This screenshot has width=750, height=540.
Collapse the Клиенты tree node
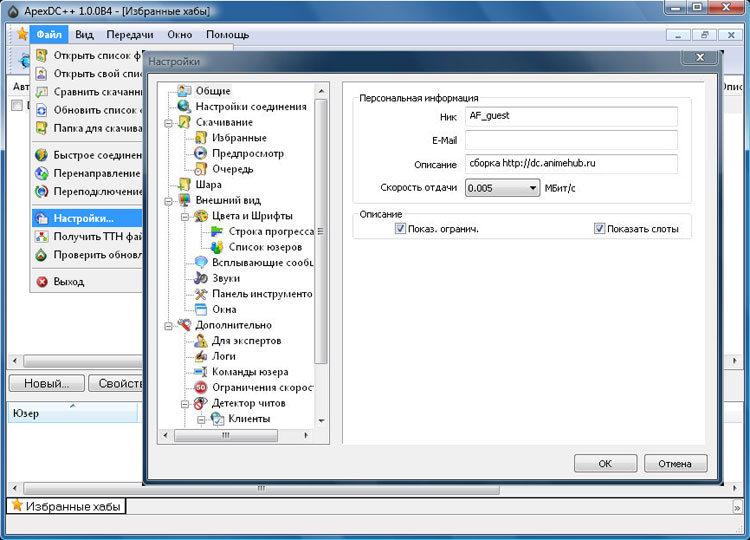point(201,420)
